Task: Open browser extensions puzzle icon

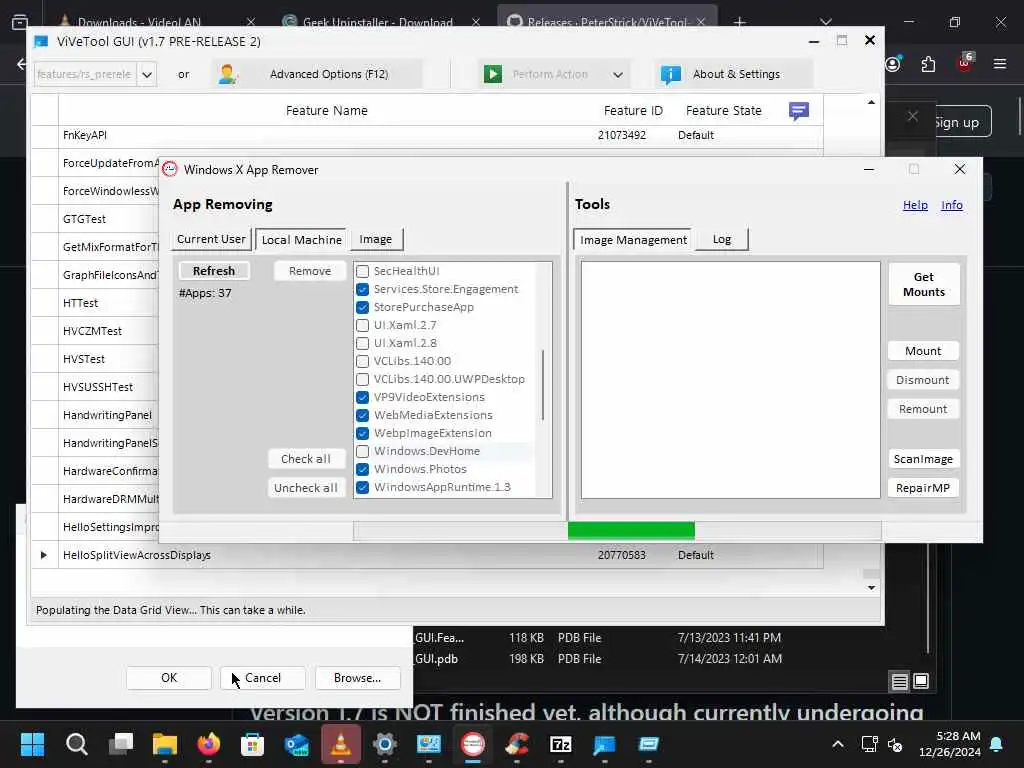Action: pos(928,64)
